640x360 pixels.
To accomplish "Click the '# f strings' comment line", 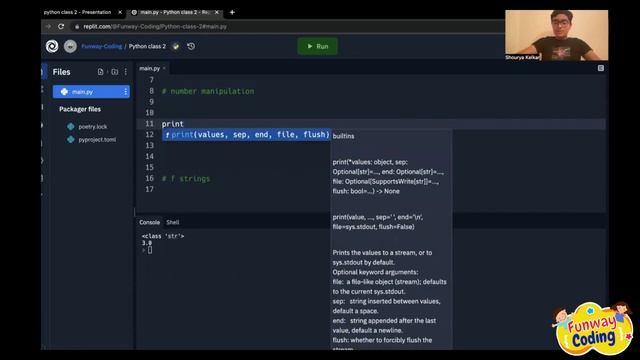I will [186, 178].
